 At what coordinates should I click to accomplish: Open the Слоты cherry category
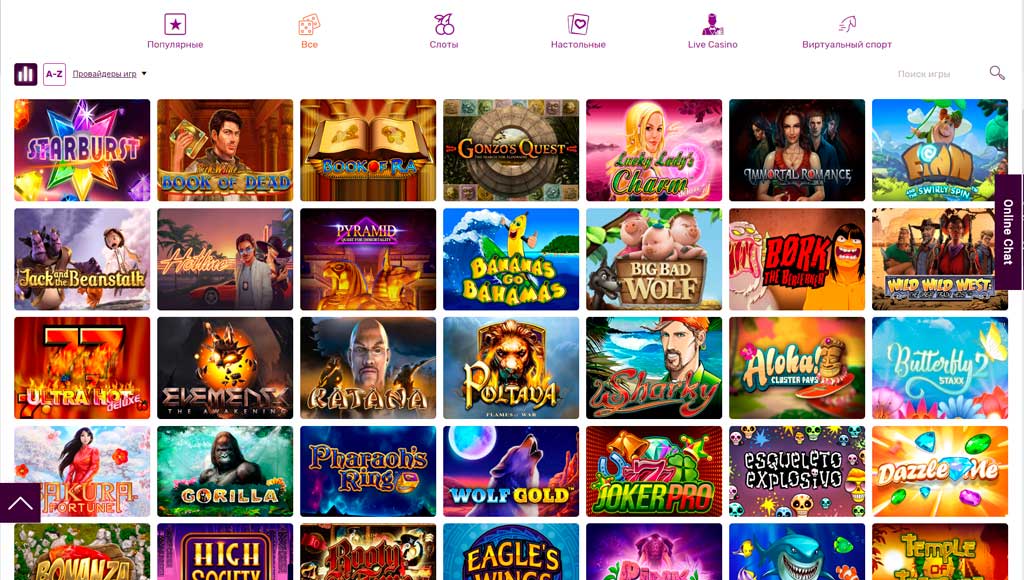click(x=444, y=31)
